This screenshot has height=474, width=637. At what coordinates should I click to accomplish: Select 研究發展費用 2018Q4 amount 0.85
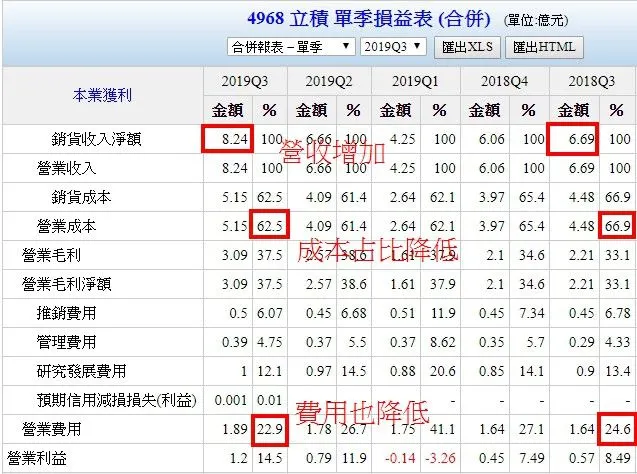point(492,371)
